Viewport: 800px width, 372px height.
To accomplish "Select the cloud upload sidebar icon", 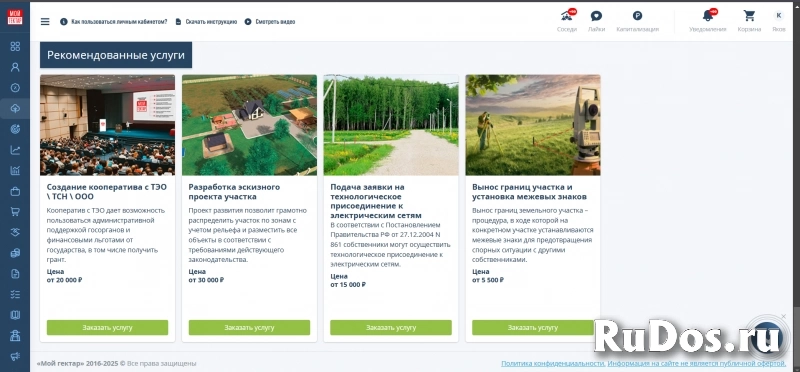I will pos(15,108).
